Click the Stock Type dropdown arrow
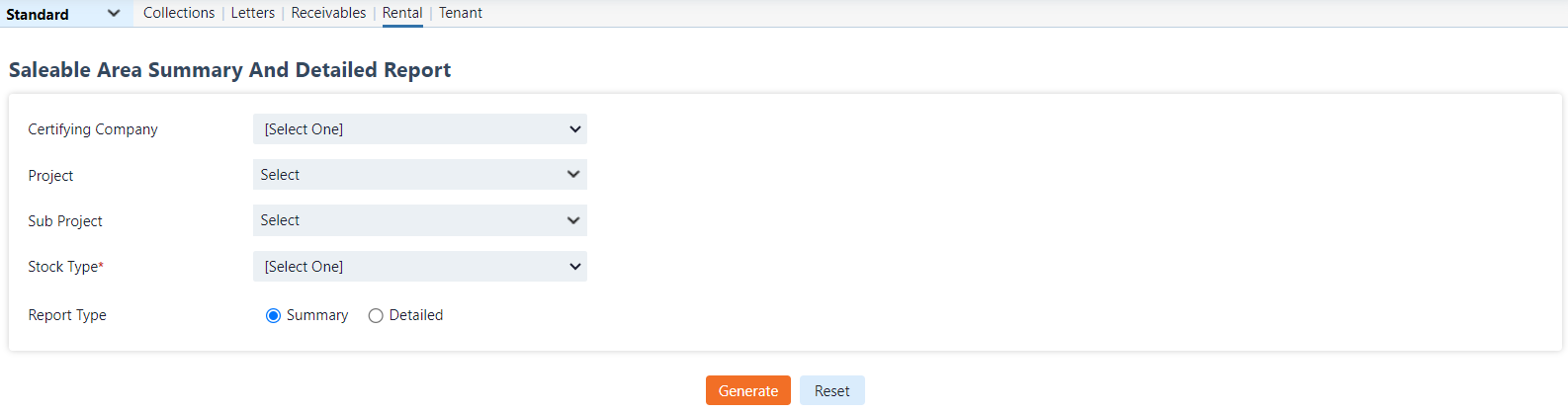Viewport: 1568px width, 413px height. click(575, 267)
